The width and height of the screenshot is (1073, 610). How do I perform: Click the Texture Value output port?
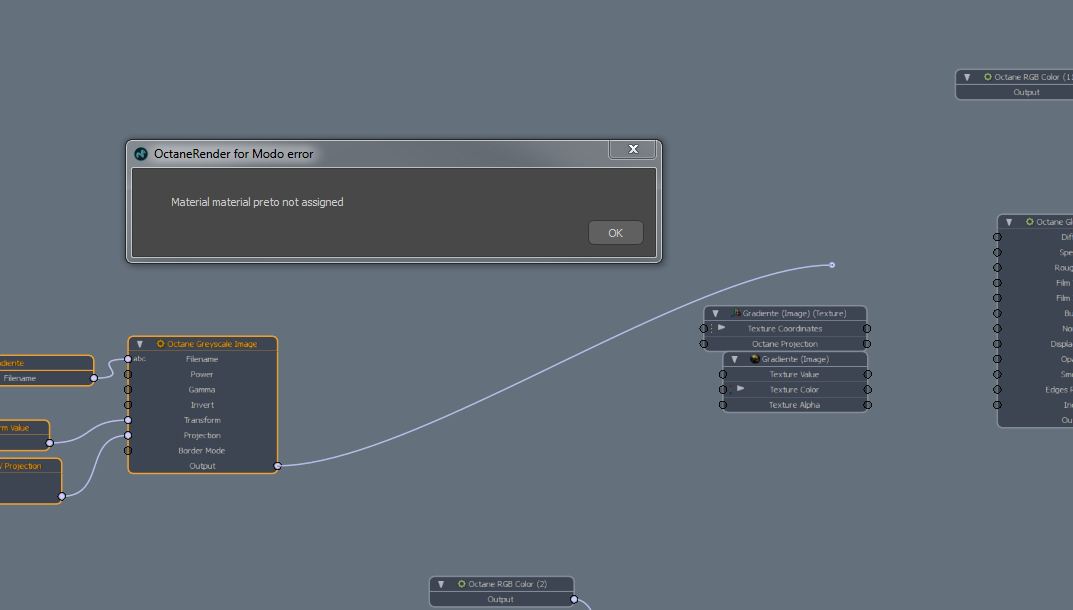[x=868, y=374]
